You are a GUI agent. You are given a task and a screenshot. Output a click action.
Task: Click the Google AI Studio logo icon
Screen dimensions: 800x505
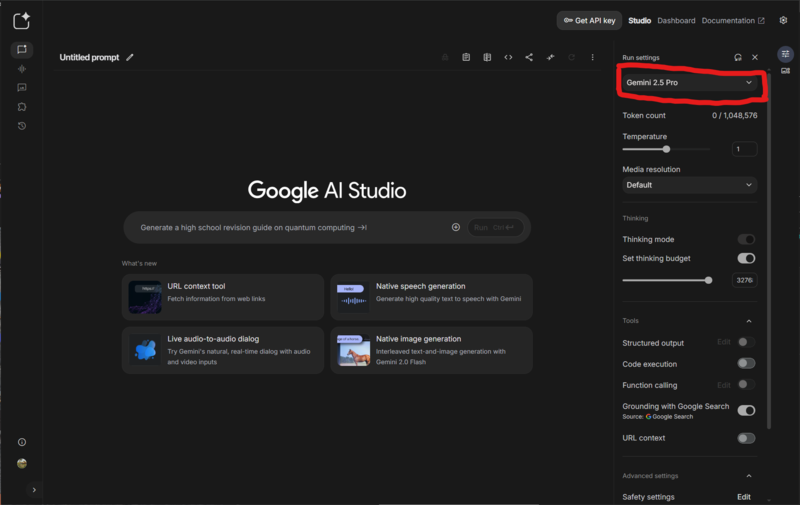click(21, 21)
